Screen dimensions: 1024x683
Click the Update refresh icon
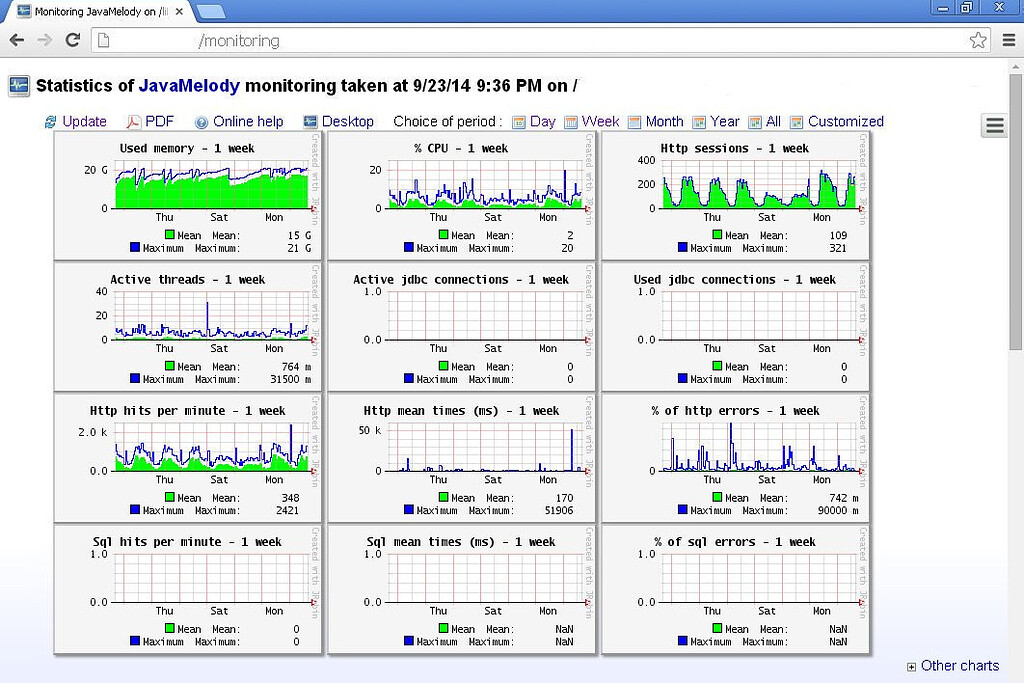point(52,121)
